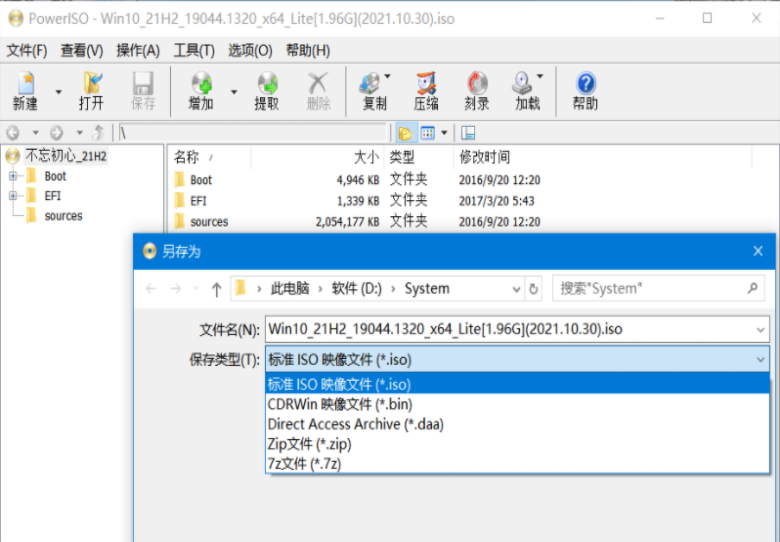Click the dialog forward arrow

(x=176, y=288)
